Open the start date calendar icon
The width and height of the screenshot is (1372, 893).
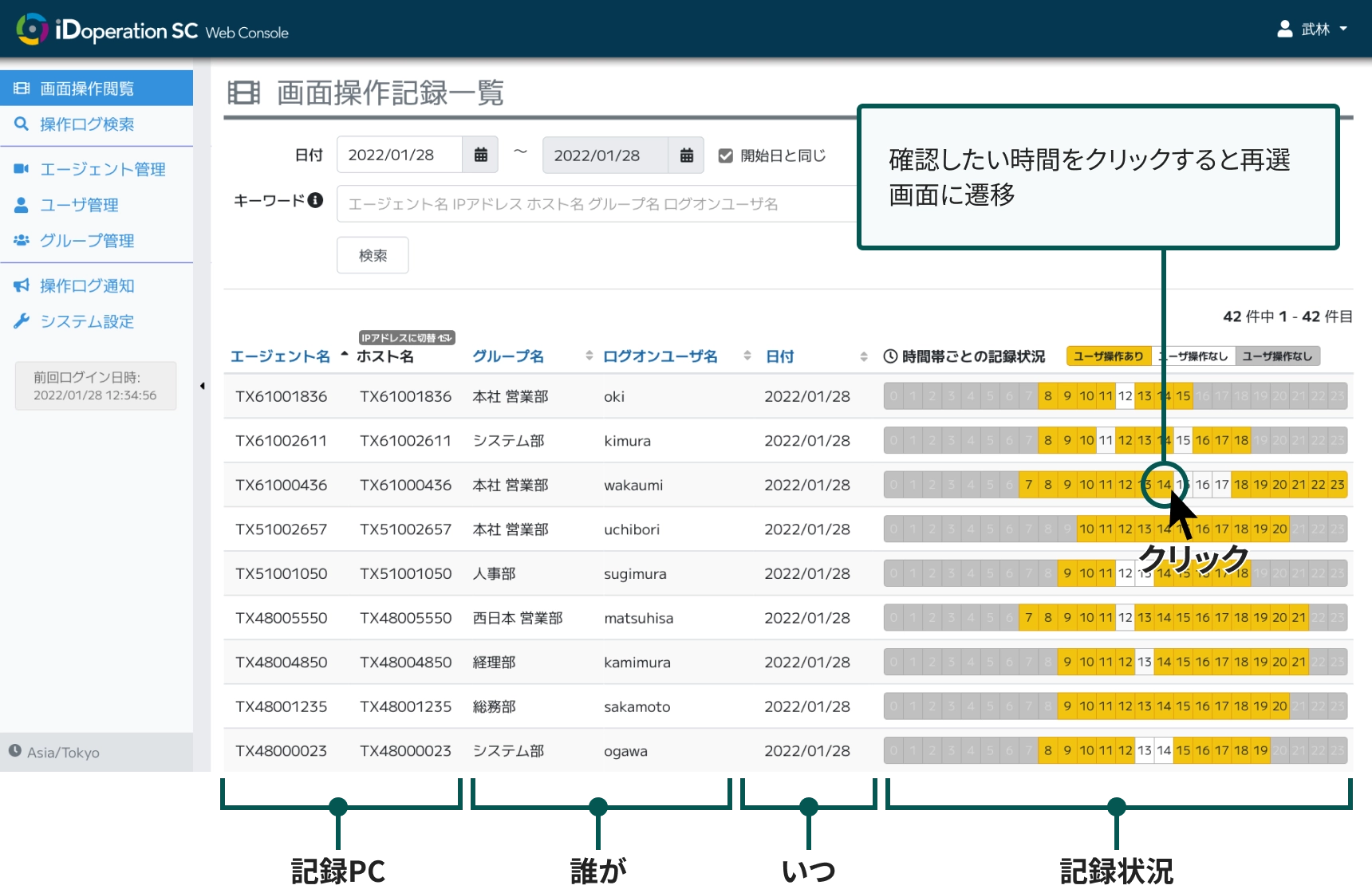480,154
